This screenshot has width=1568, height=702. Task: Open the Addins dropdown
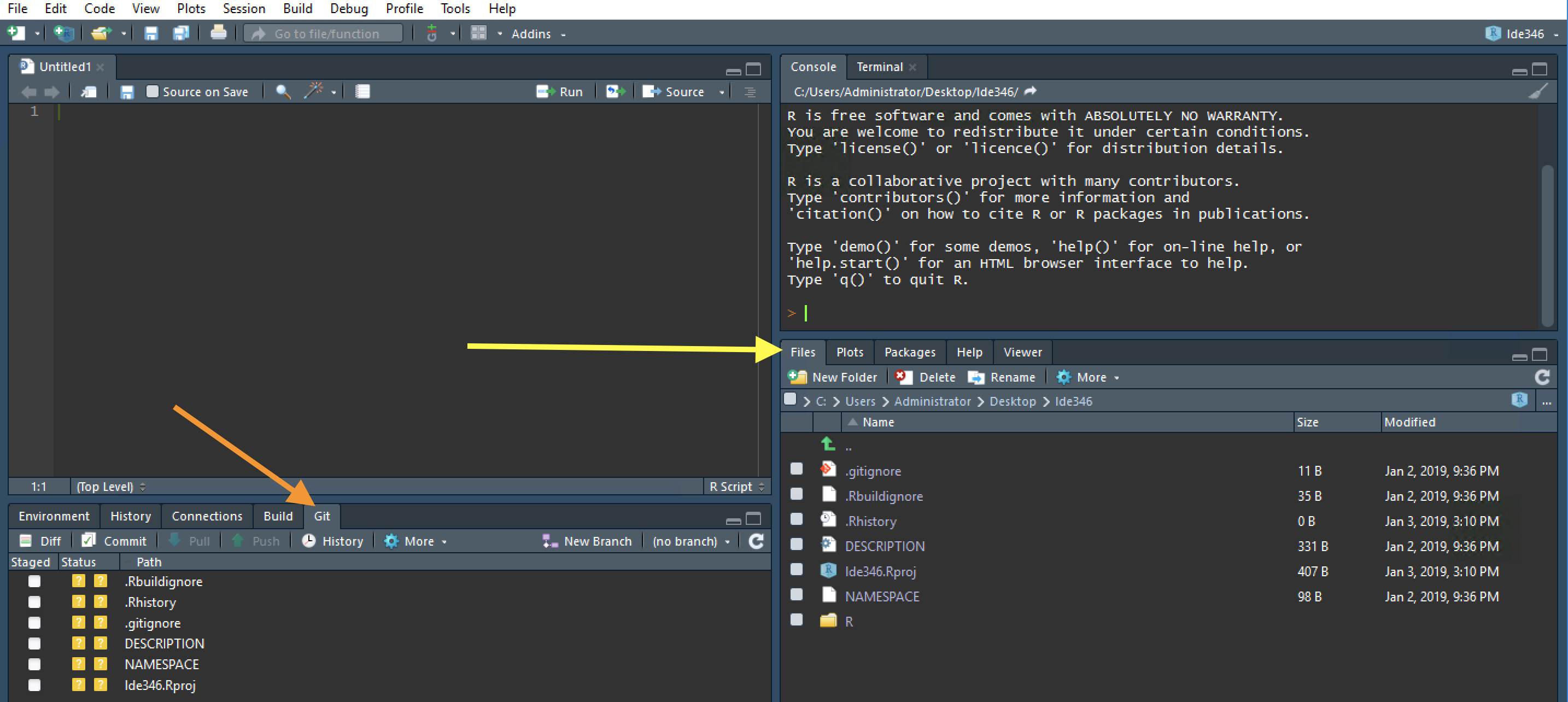pos(538,34)
